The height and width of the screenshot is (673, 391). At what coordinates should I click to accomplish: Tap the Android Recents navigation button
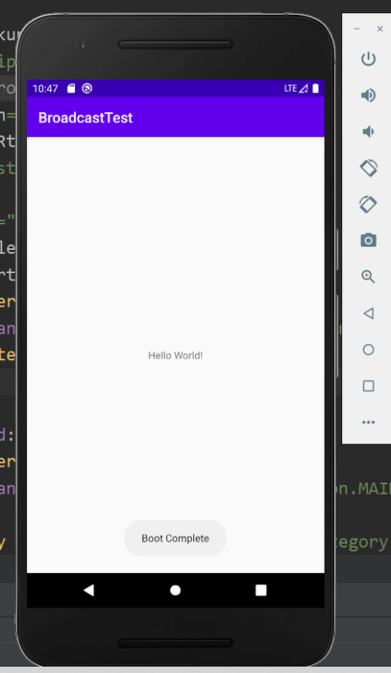[261, 590]
